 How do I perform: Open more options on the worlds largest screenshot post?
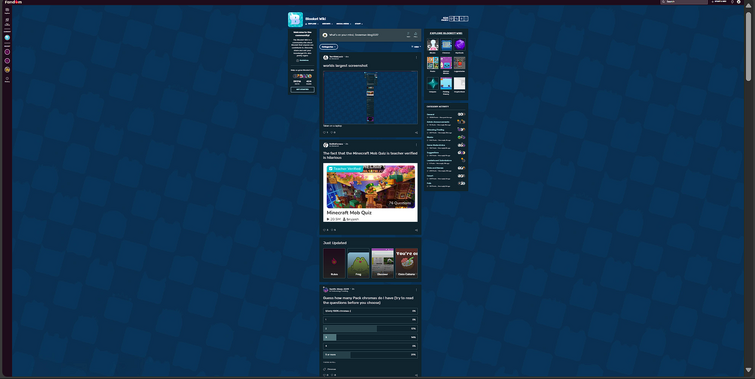pyautogui.click(x=417, y=57)
